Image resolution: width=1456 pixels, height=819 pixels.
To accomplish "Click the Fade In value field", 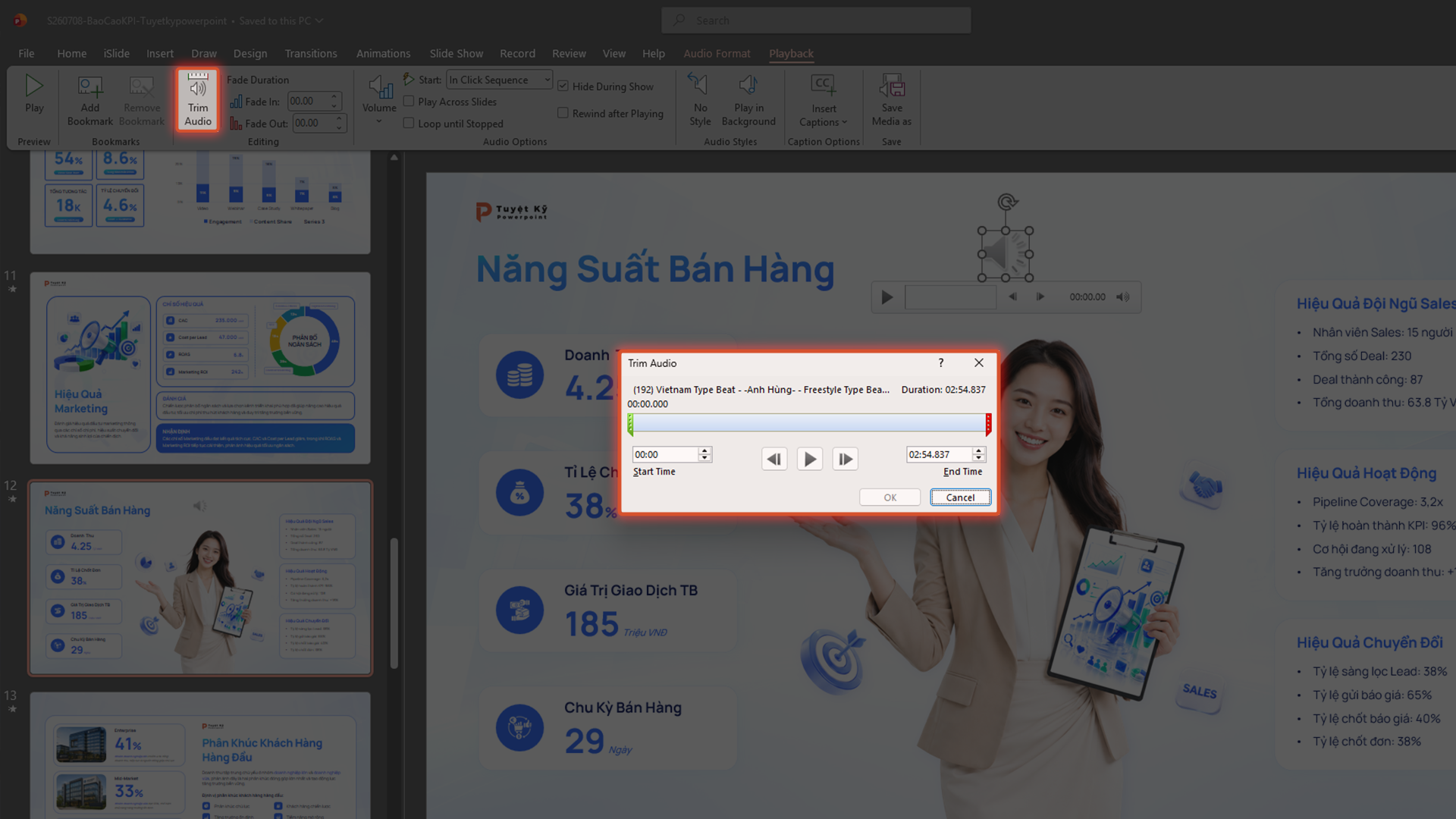I will coord(309,102).
